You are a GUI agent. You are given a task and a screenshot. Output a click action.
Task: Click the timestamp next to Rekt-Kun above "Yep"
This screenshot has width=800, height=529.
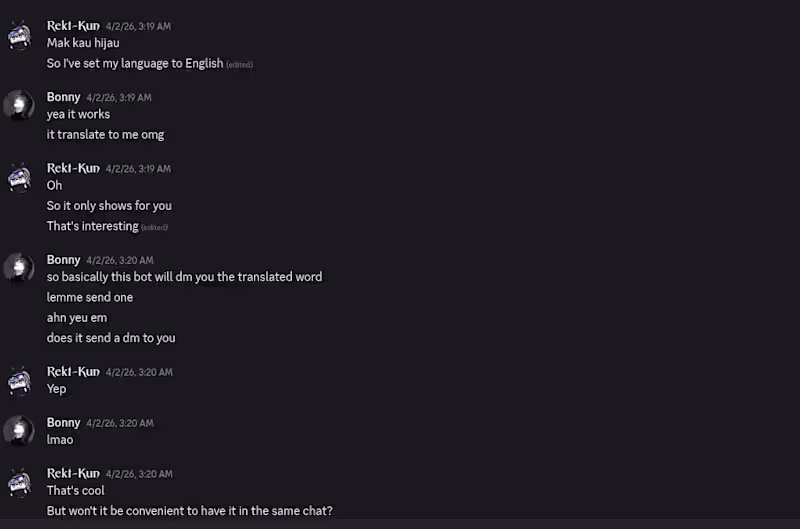tap(139, 372)
